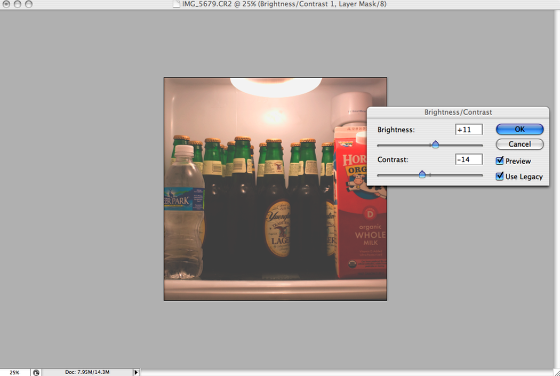Click the Brightness slider handle
This screenshot has width=560, height=376.
pos(435,145)
